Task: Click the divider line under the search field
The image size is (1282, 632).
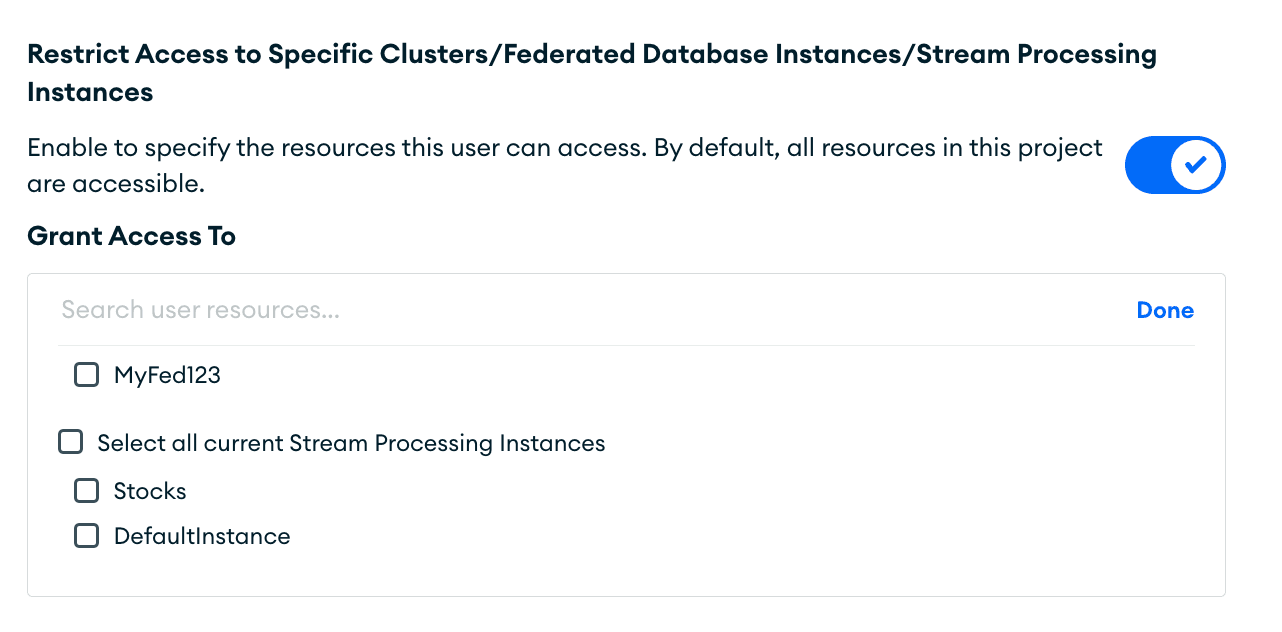Action: 625,346
